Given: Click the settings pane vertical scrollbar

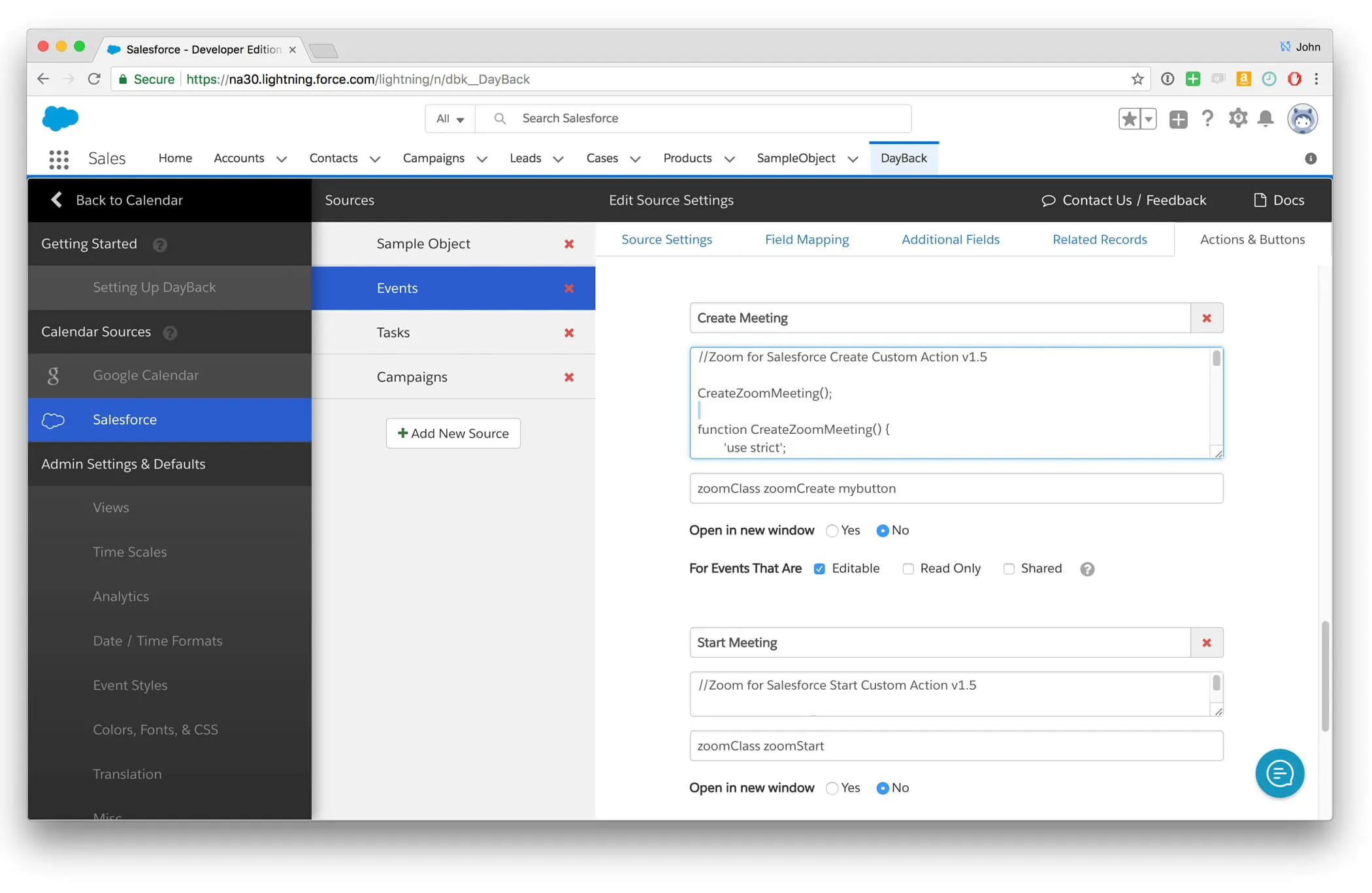Looking at the screenshot, I should pos(1325,676).
